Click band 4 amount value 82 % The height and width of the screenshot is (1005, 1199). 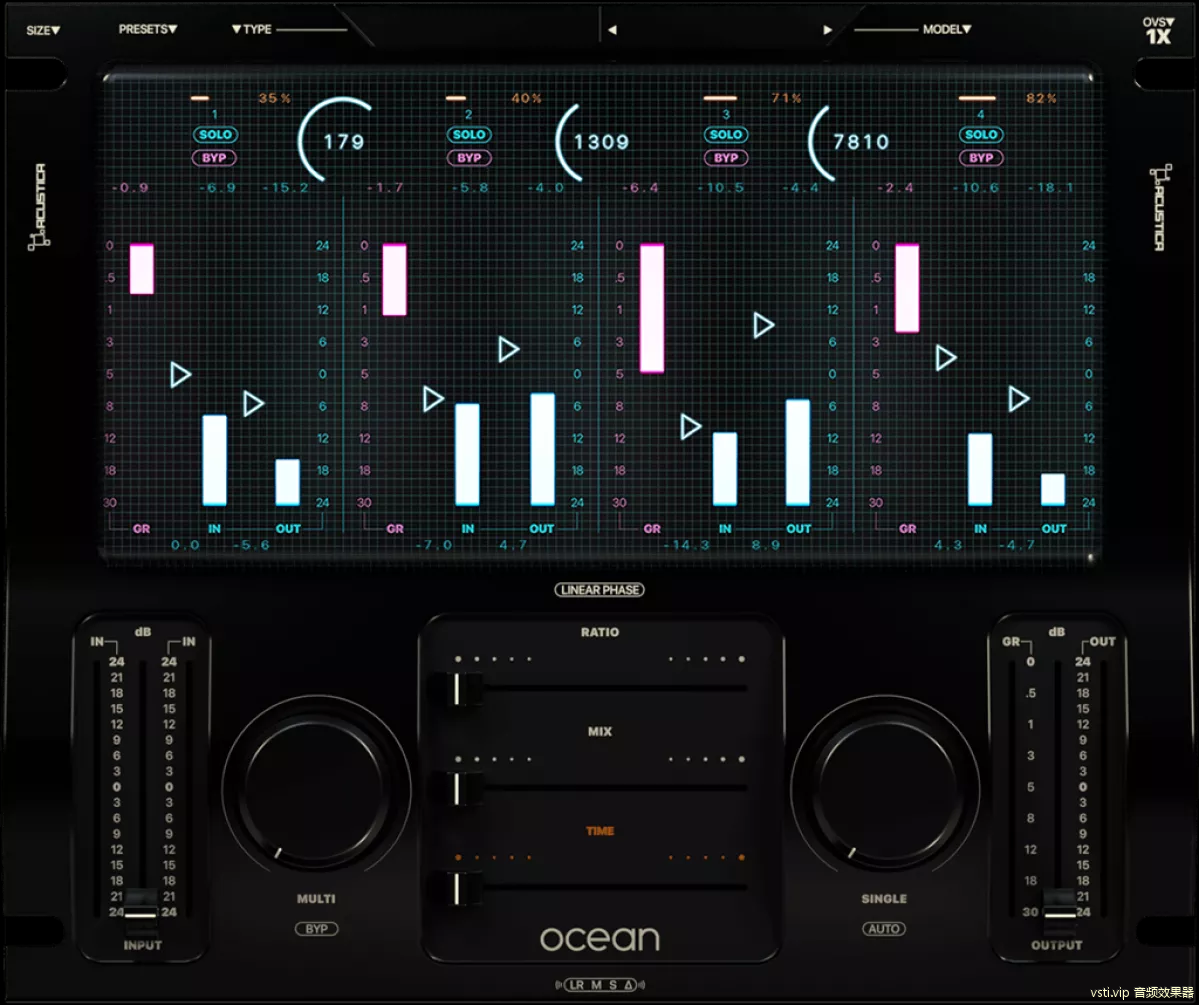coord(1041,98)
